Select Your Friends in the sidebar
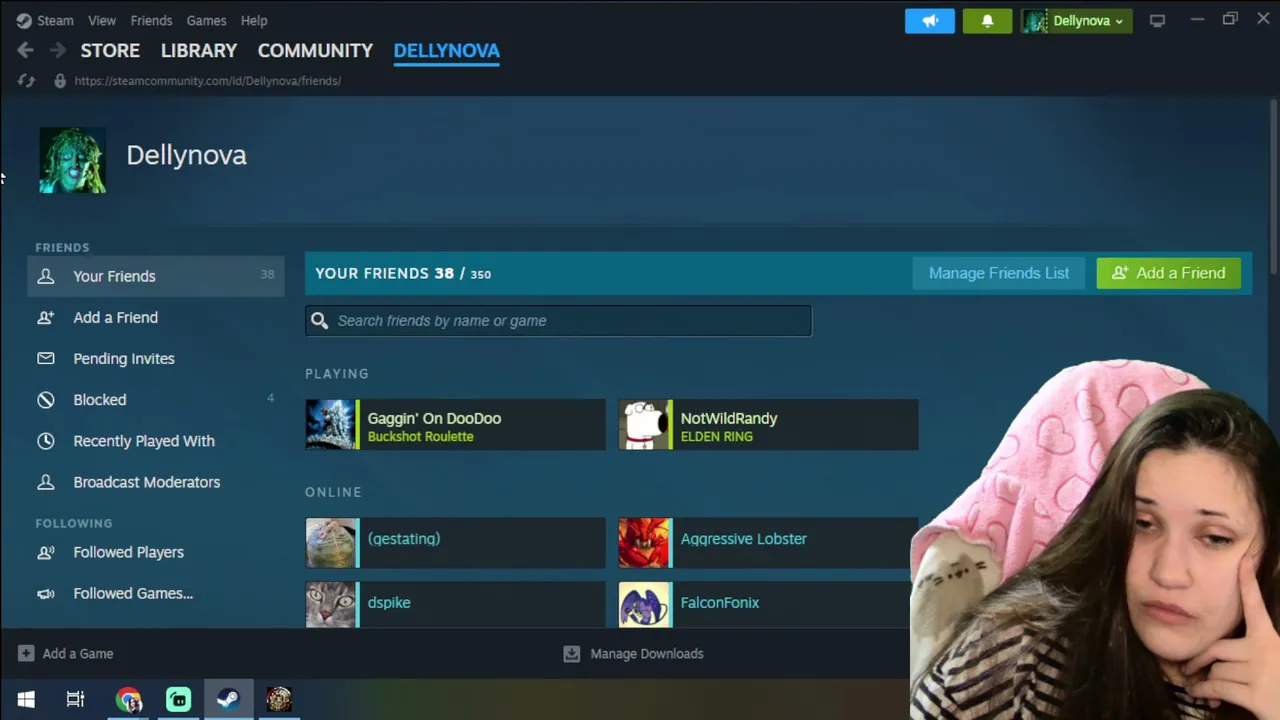Viewport: 1280px width, 720px height. click(x=156, y=276)
